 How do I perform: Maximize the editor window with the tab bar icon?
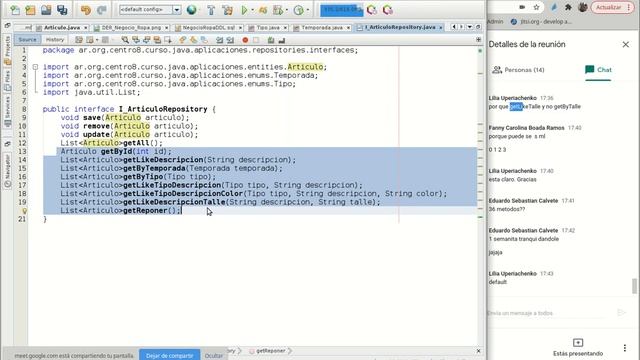coord(478,27)
